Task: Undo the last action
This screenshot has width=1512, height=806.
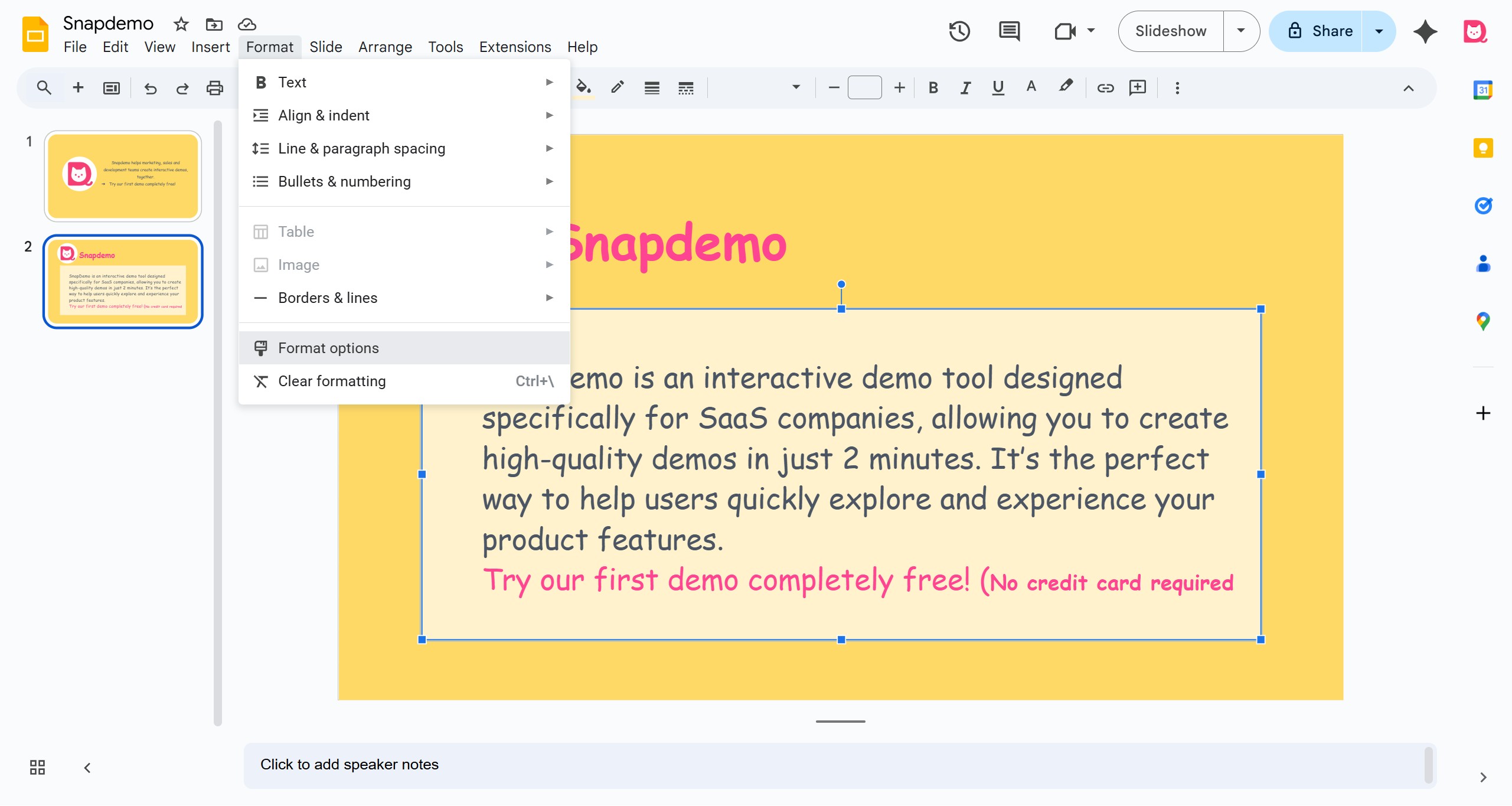Action: tap(151, 88)
